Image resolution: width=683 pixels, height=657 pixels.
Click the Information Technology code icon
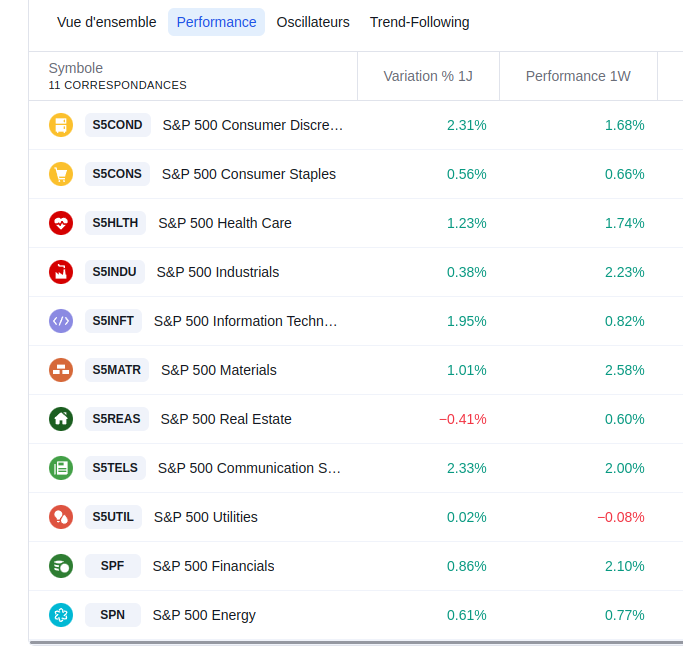(x=61, y=321)
